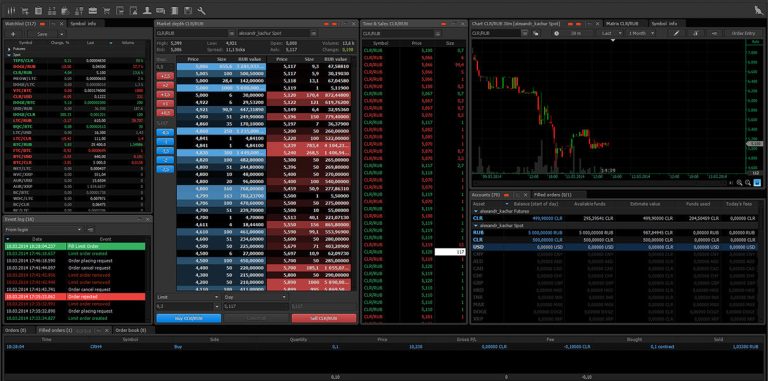Click the +0.5 price offset button
The height and width of the screenshot is (381, 768).
(x=165, y=113)
